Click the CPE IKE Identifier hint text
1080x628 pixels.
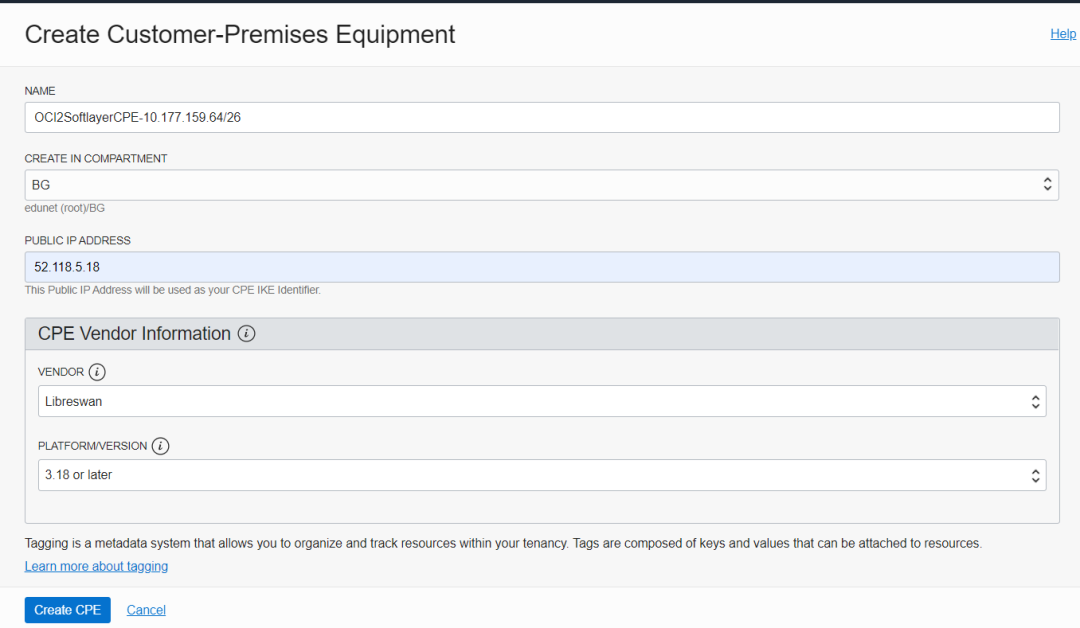173,290
